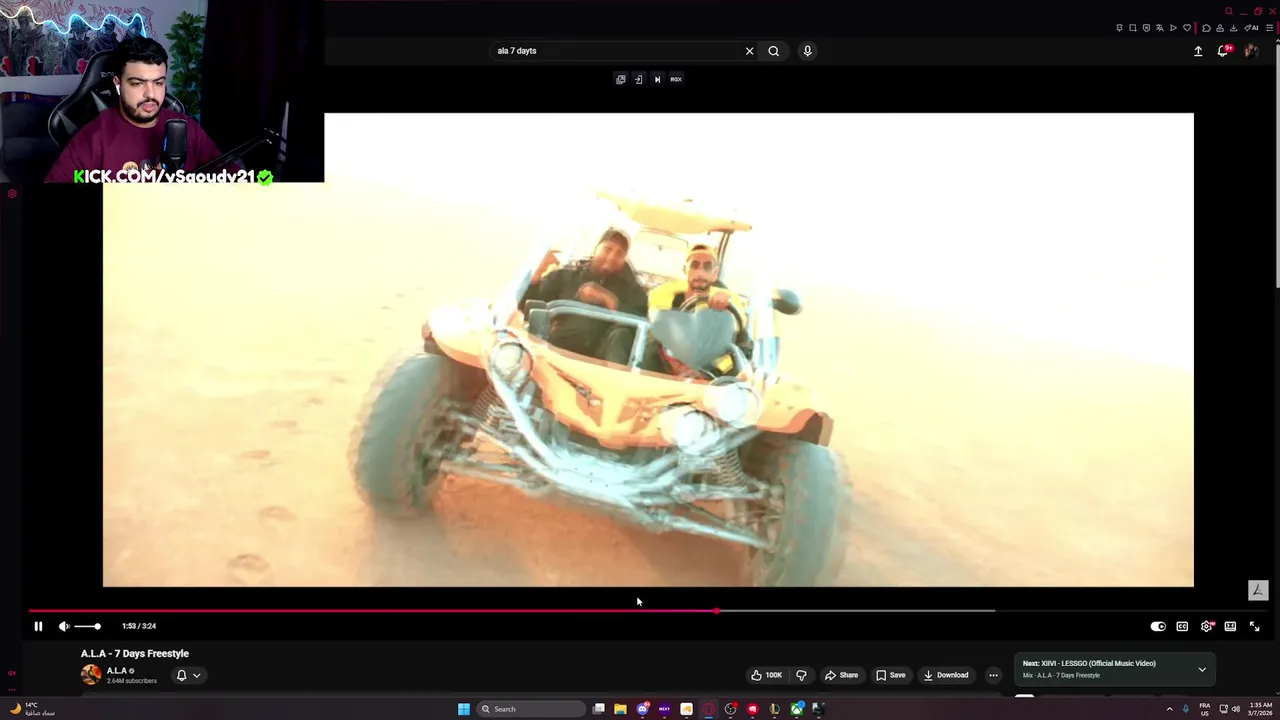The width and height of the screenshot is (1280, 720).
Task: Open File Explorer from taskbar
Action: point(620,709)
